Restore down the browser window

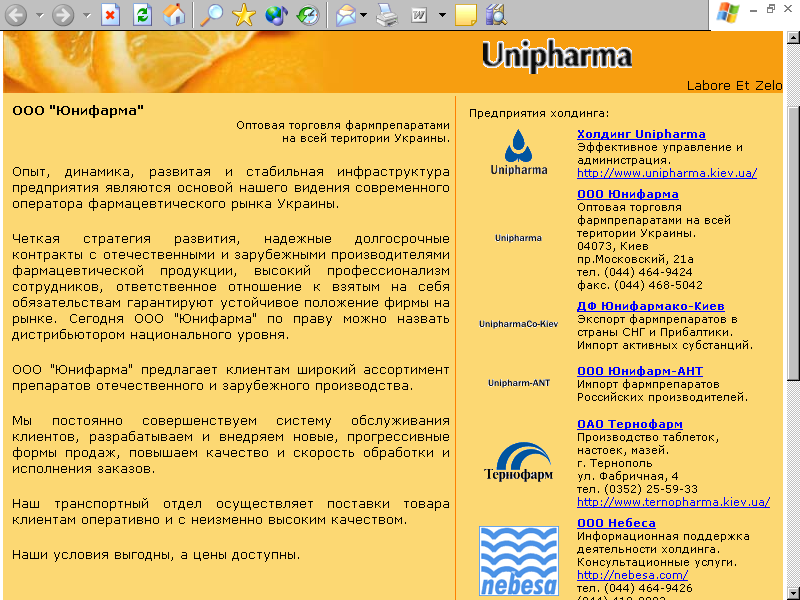click(x=771, y=9)
